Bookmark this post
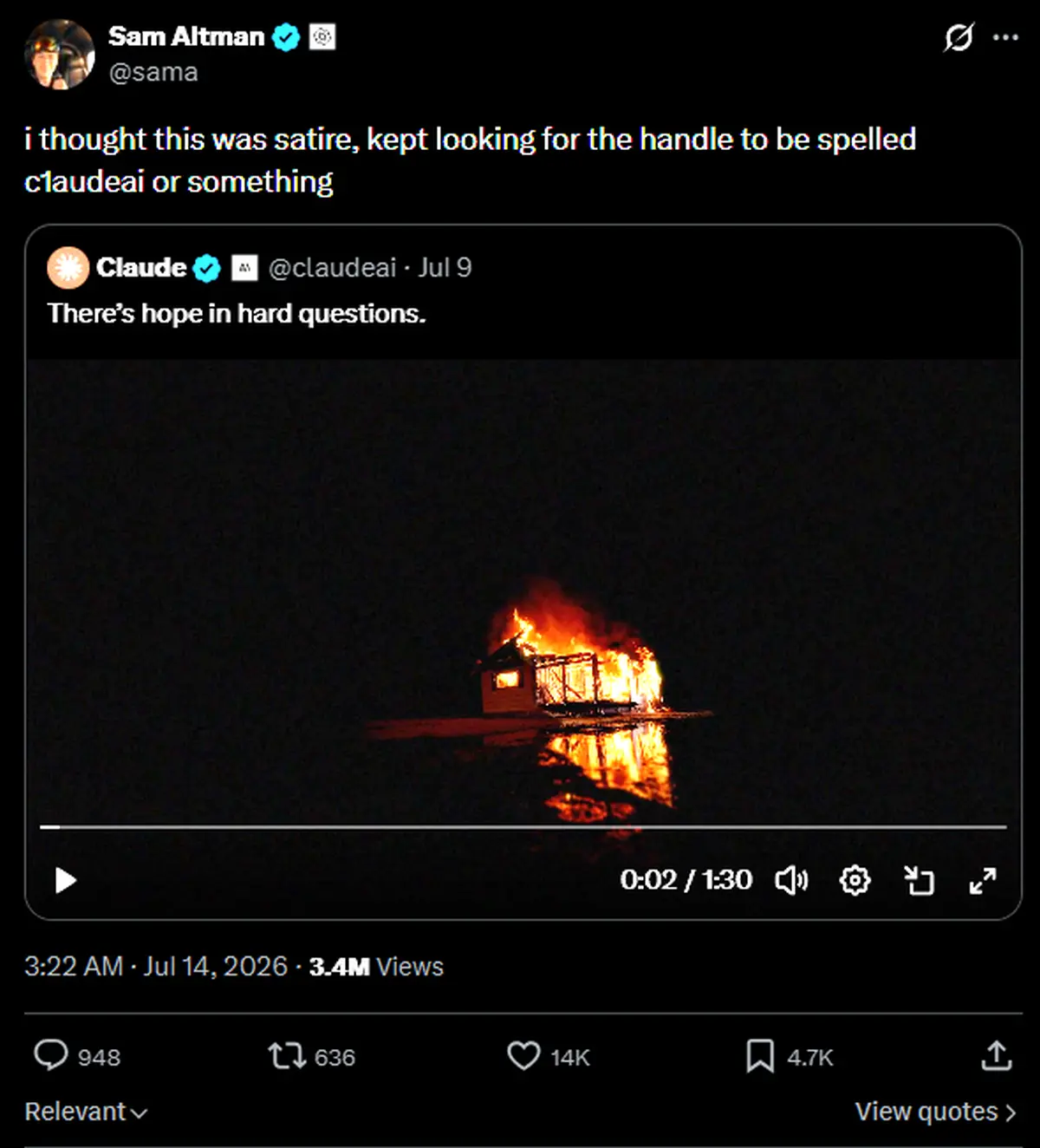This screenshot has width=1040, height=1148. (x=760, y=1056)
